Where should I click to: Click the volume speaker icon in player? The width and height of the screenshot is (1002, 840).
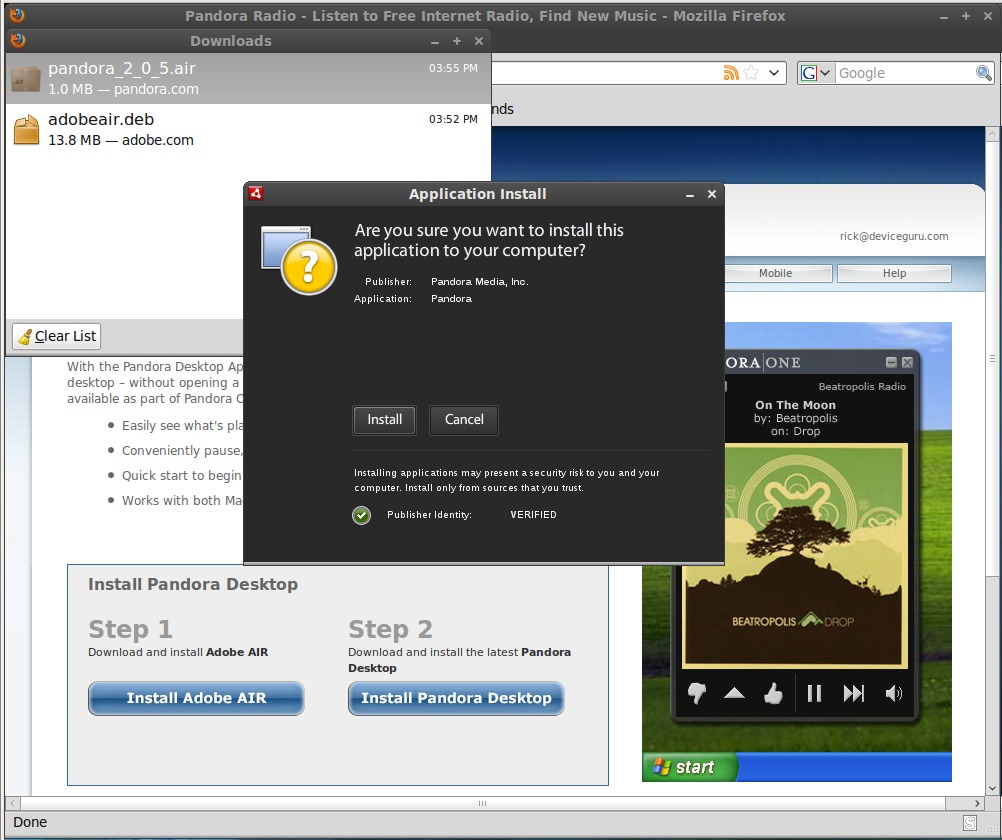[894, 694]
